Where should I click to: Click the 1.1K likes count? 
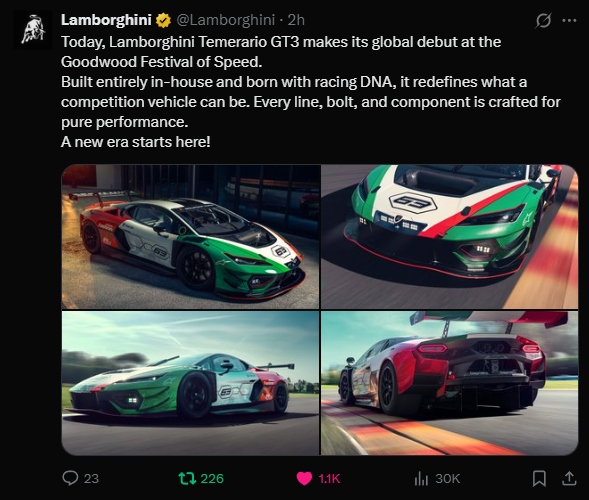329,479
